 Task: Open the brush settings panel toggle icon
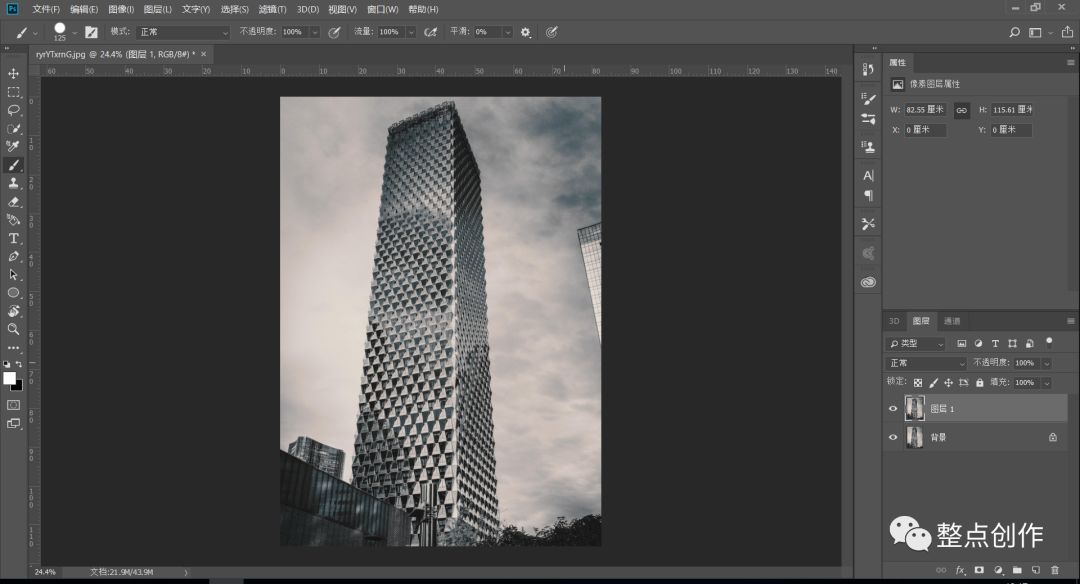point(91,32)
